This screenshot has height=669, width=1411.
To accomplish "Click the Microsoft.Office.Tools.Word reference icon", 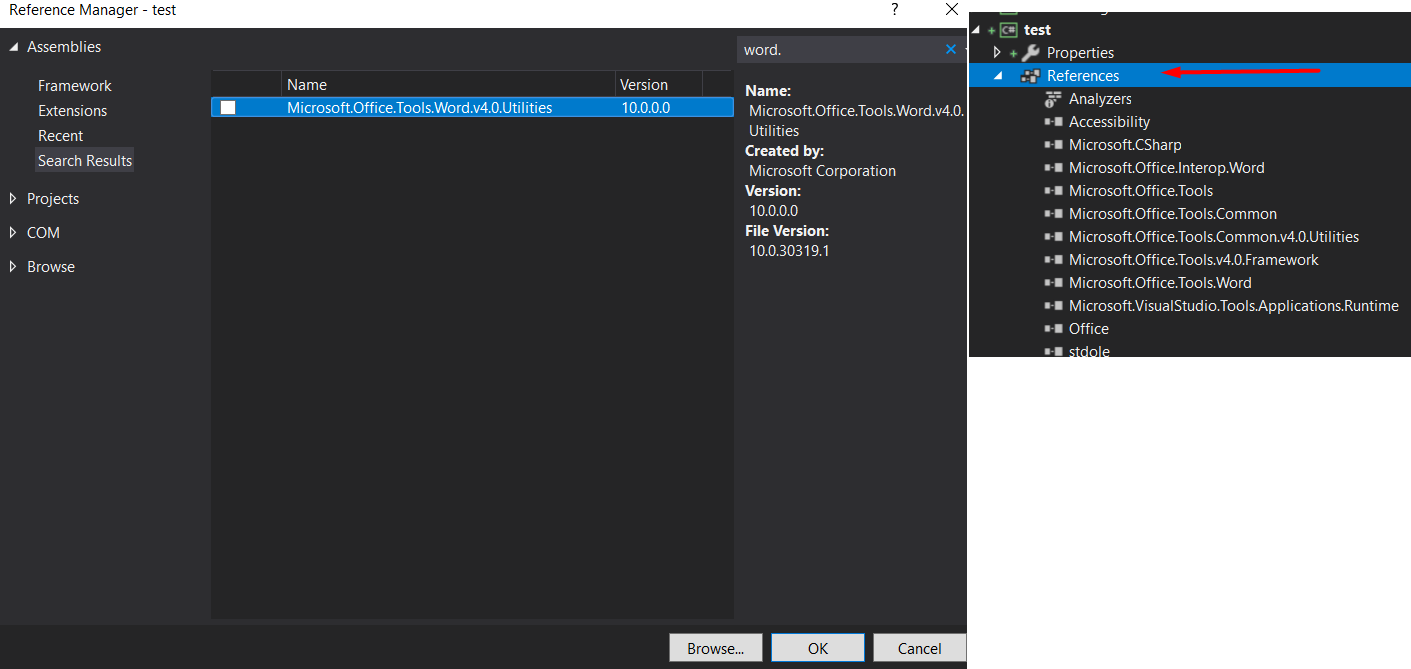I will [x=1053, y=283].
